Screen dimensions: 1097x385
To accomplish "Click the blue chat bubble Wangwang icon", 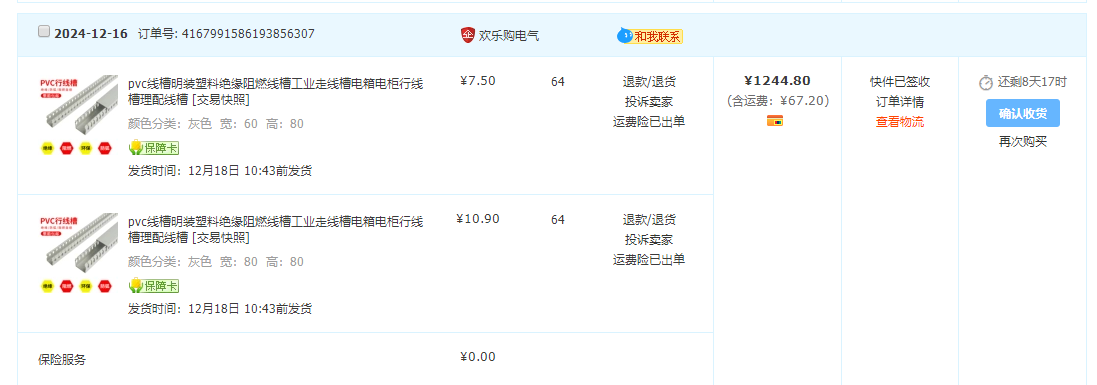I will pyautogui.click(x=624, y=35).
